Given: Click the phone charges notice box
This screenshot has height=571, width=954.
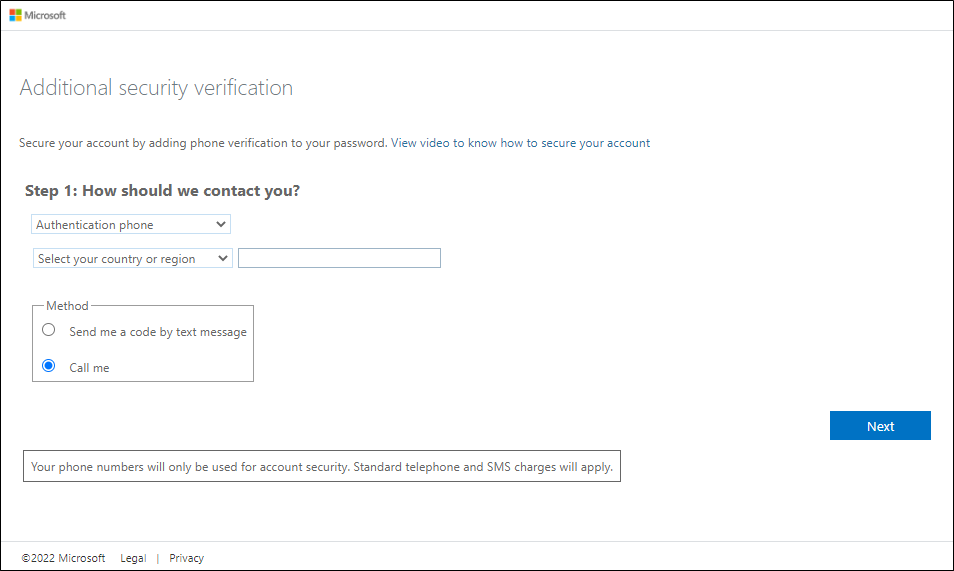Looking at the screenshot, I should click(x=321, y=466).
